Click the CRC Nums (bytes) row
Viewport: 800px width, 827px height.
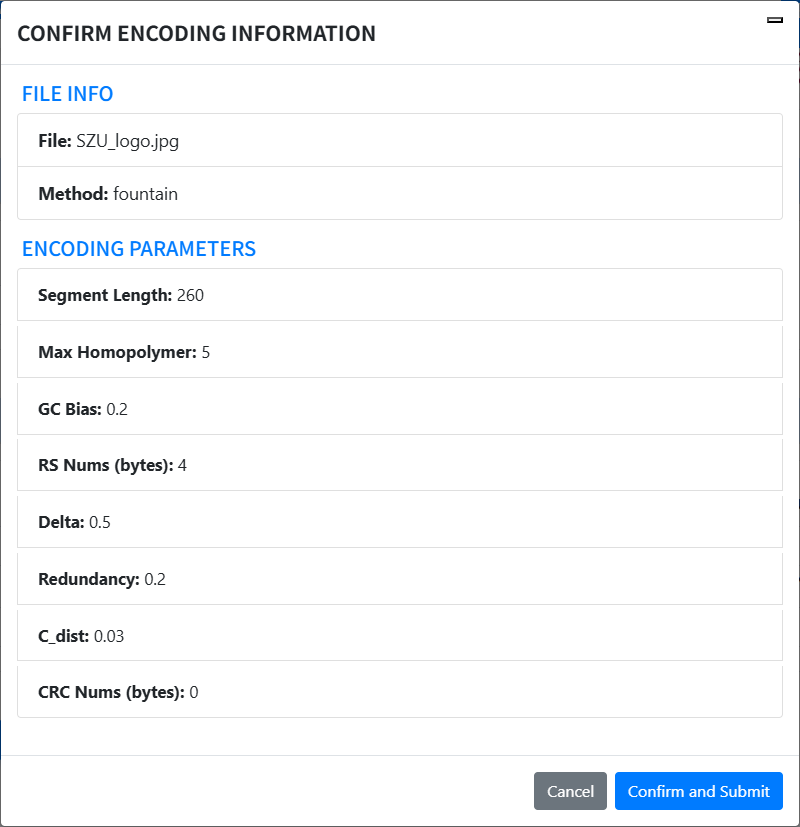point(399,692)
